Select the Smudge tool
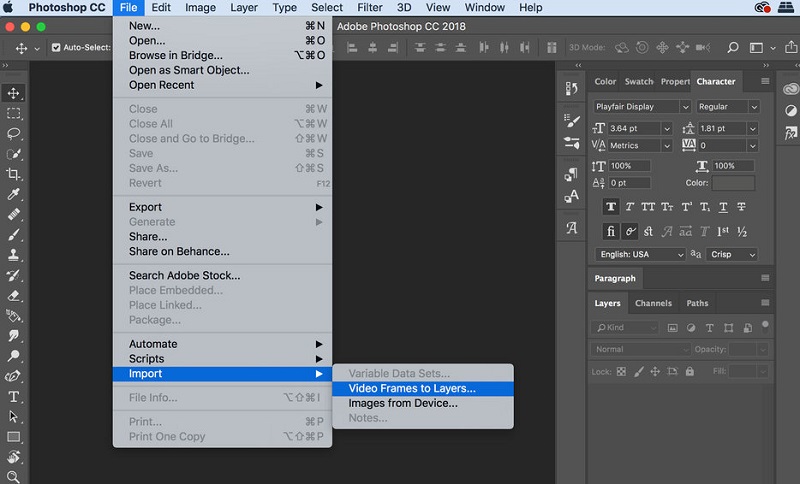The width and height of the screenshot is (800, 484). 14,336
